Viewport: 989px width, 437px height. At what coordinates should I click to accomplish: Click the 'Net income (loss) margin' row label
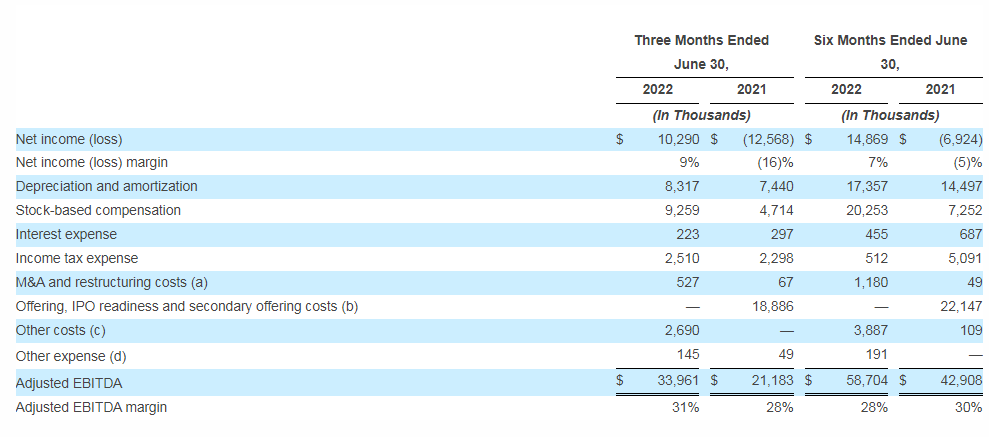pos(91,162)
